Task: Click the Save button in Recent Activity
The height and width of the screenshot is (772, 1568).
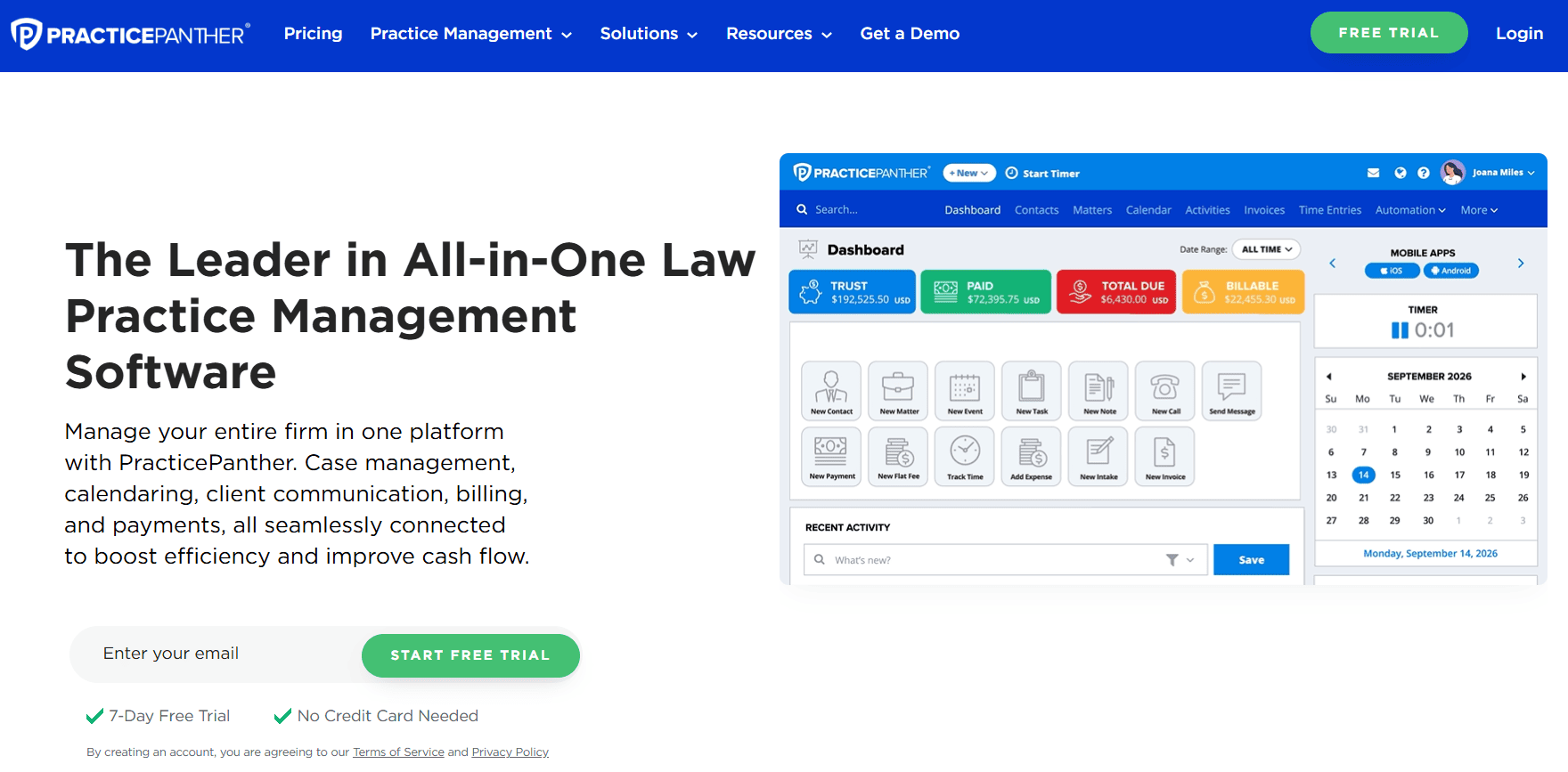Action: pyautogui.click(x=1251, y=560)
